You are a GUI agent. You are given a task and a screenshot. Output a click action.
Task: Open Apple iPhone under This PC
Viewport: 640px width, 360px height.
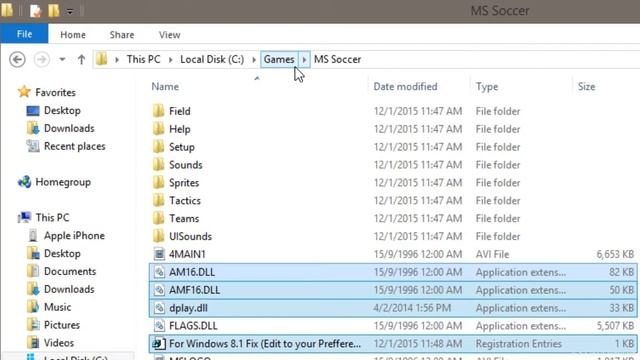74,236
